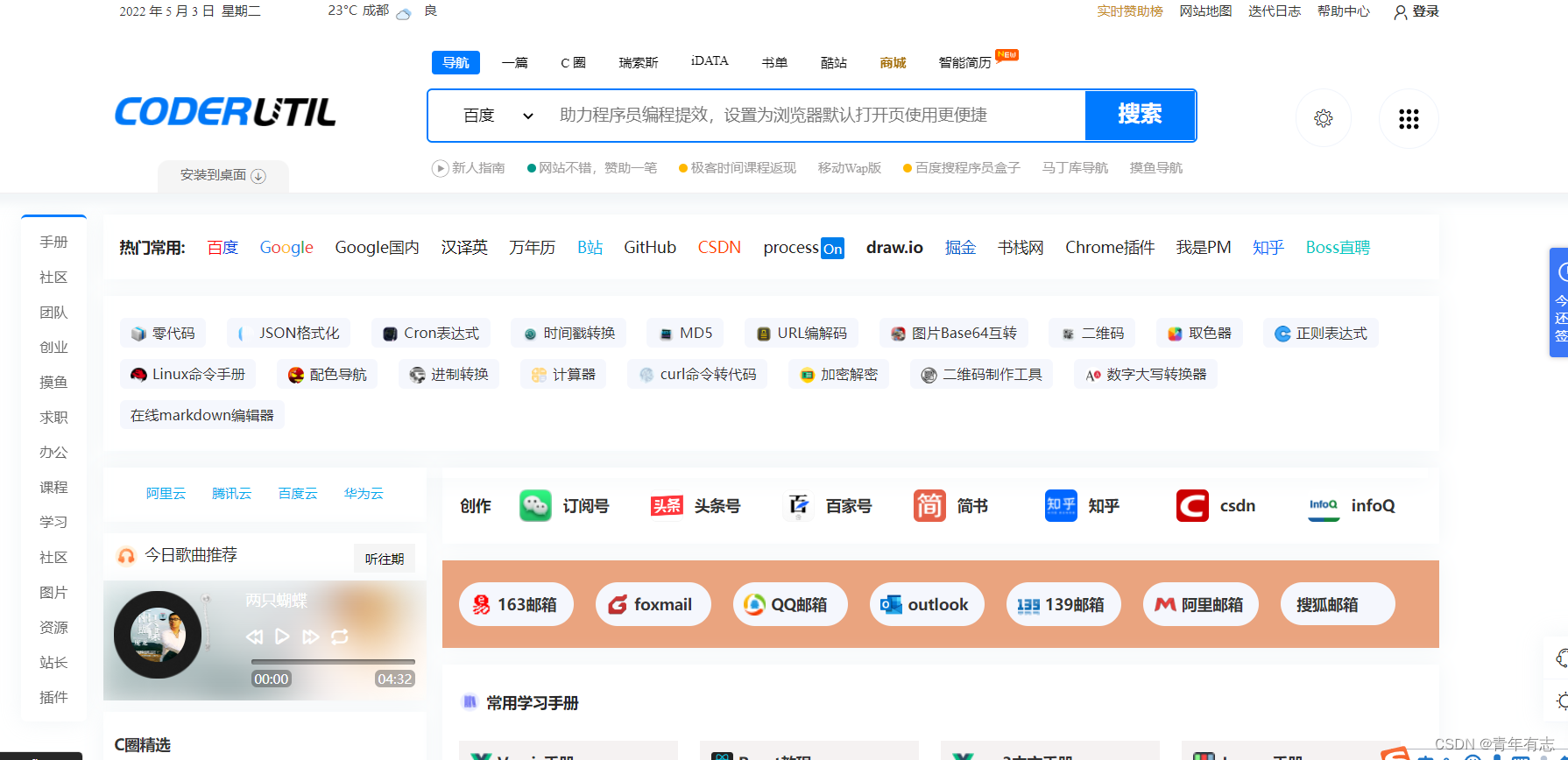This screenshot has height=760, width=1568.
Task: Select the iDATA tab
Action: point(710,61)
